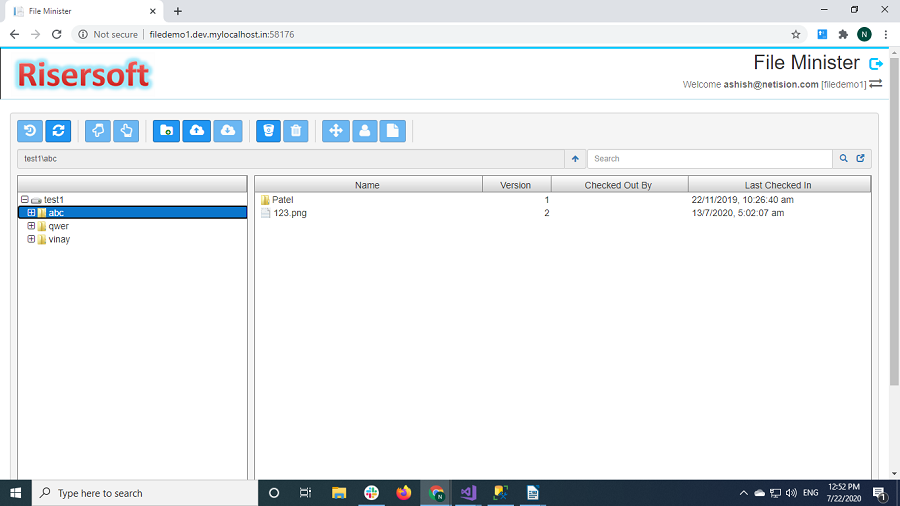Click the history toolbar icon
Viewport: 900px width, 506px height.
point(31,131)
